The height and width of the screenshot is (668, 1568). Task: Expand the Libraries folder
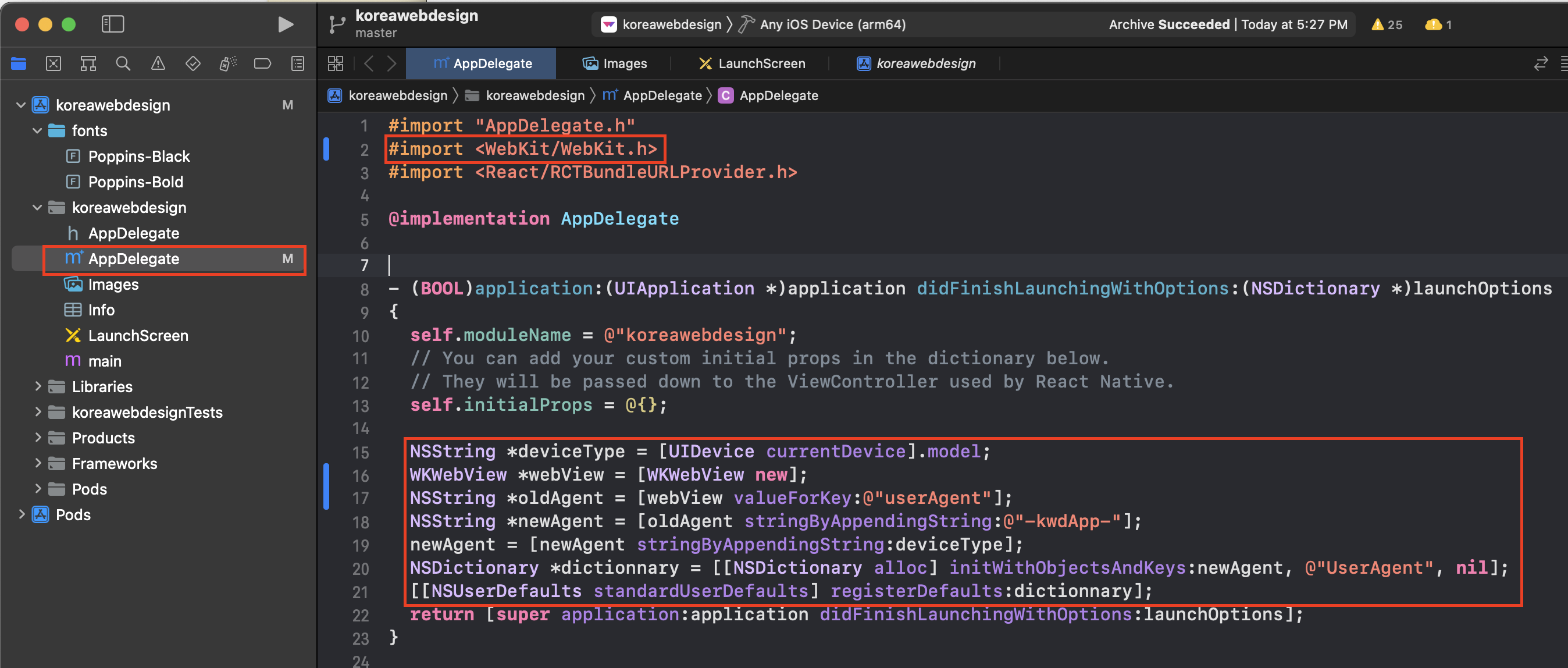click(x=38, y=387)
